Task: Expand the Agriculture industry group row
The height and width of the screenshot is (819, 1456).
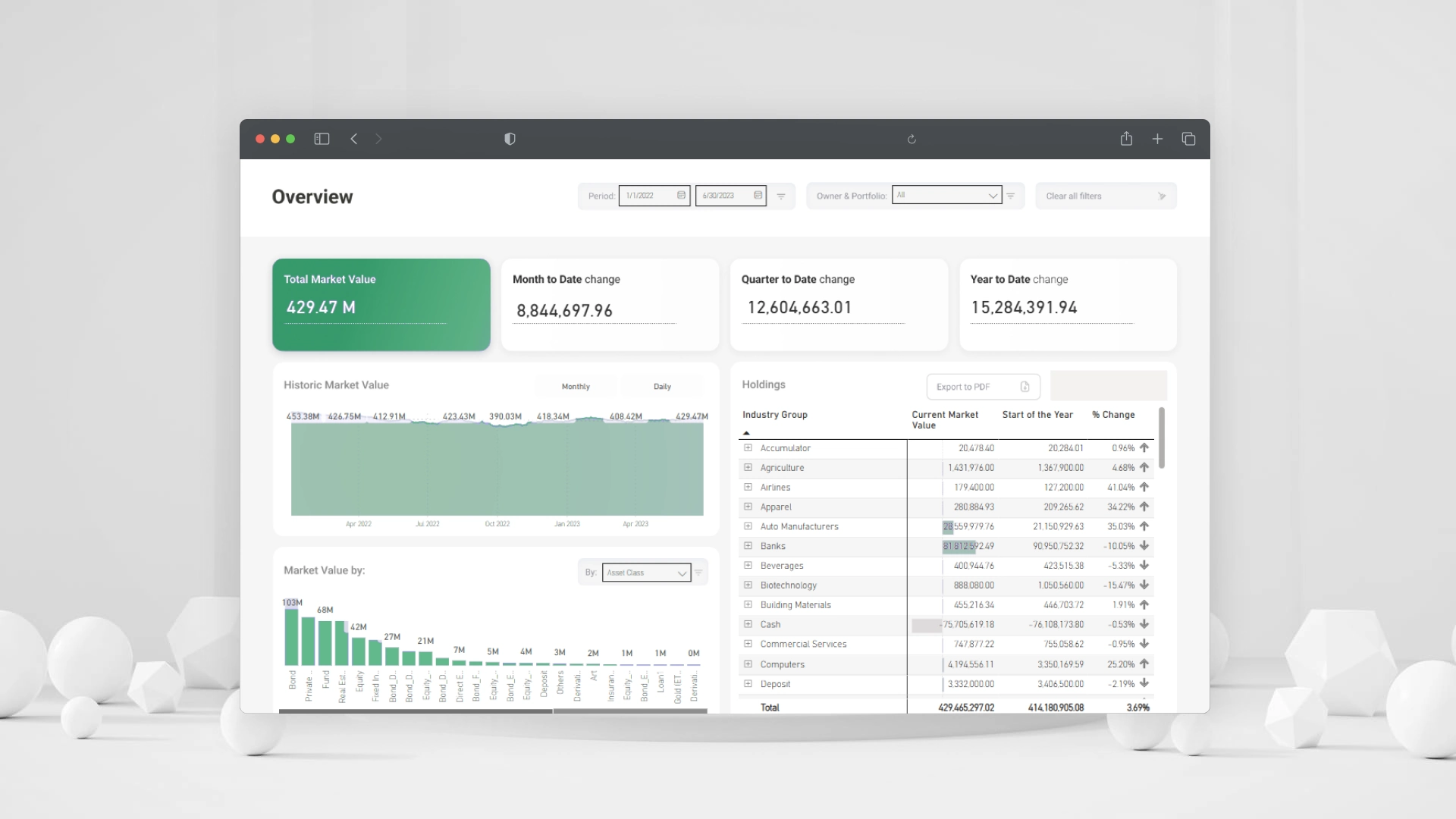Action: click(748, 468)
